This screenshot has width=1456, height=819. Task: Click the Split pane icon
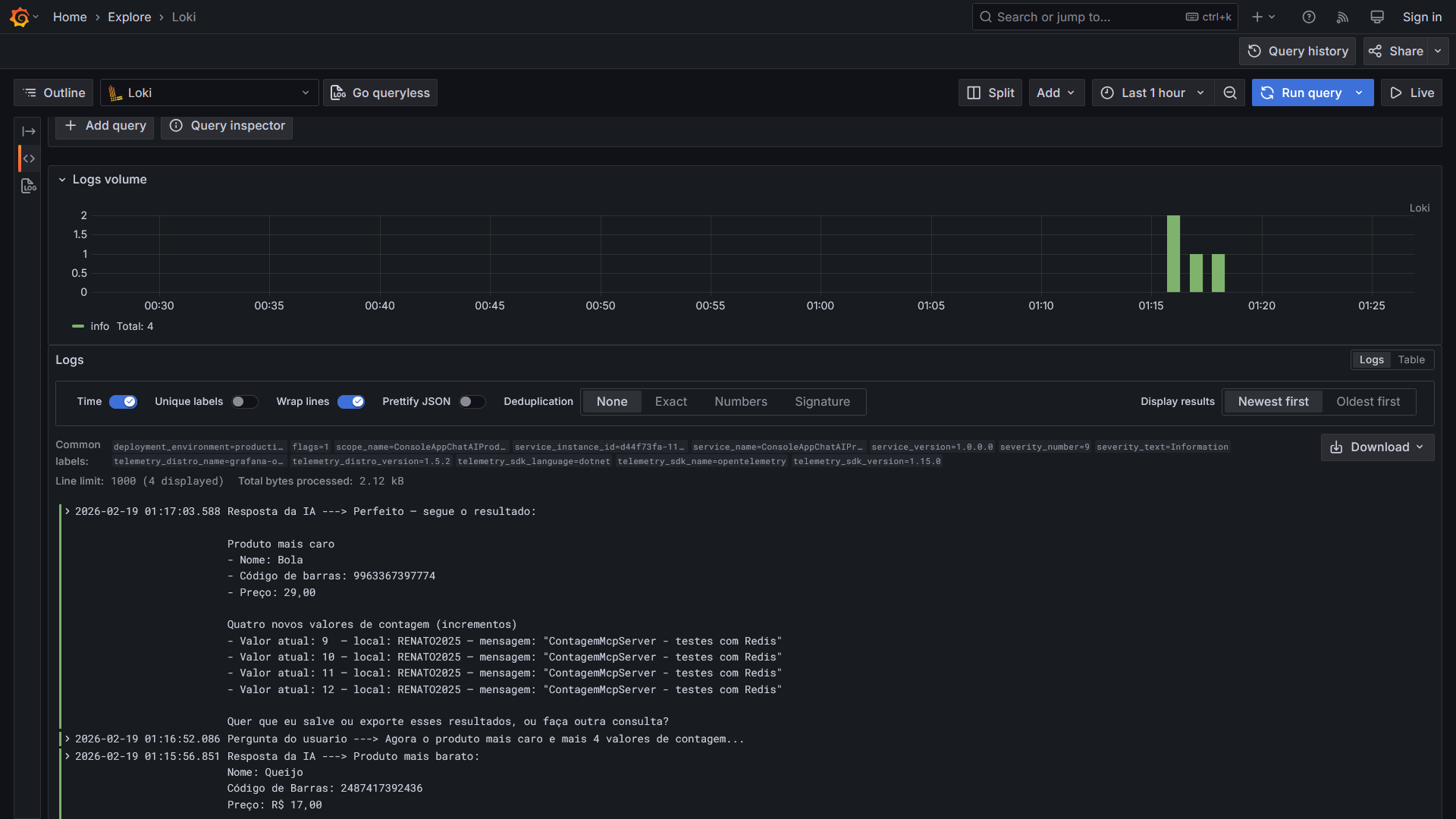tap(974, 93)
